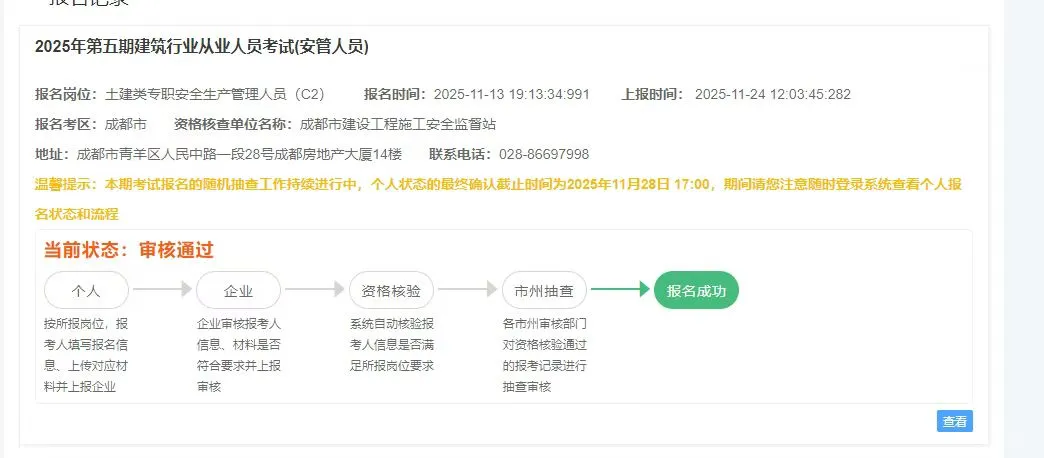Click the 报名时间 label
This screenshot has height=458, width=1044.
coord(395,95)
